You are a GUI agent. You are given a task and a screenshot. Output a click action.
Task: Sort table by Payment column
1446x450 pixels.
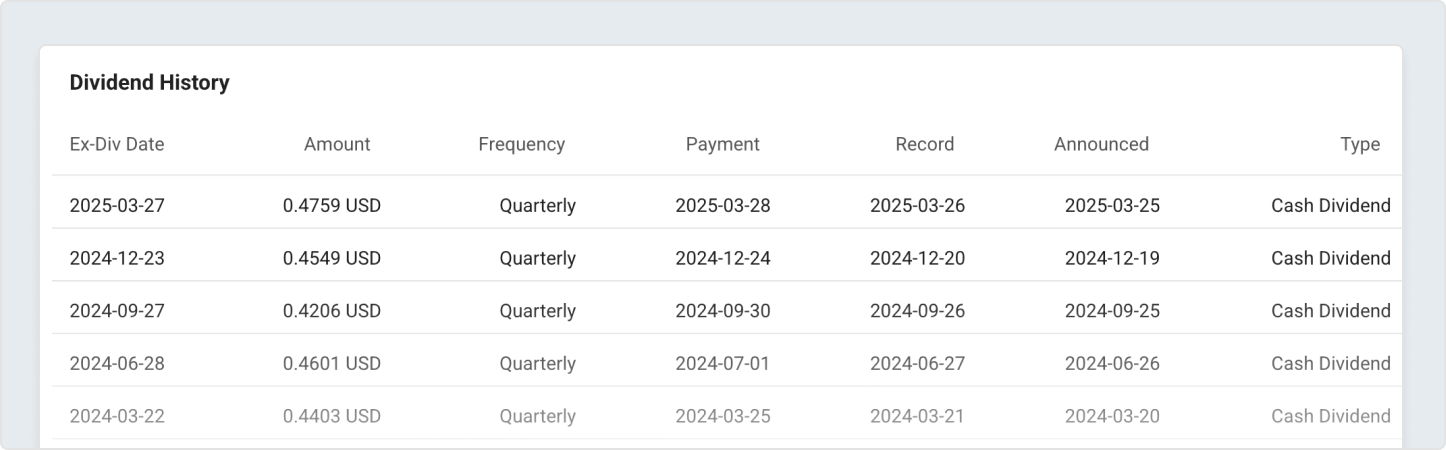point(722,144)
